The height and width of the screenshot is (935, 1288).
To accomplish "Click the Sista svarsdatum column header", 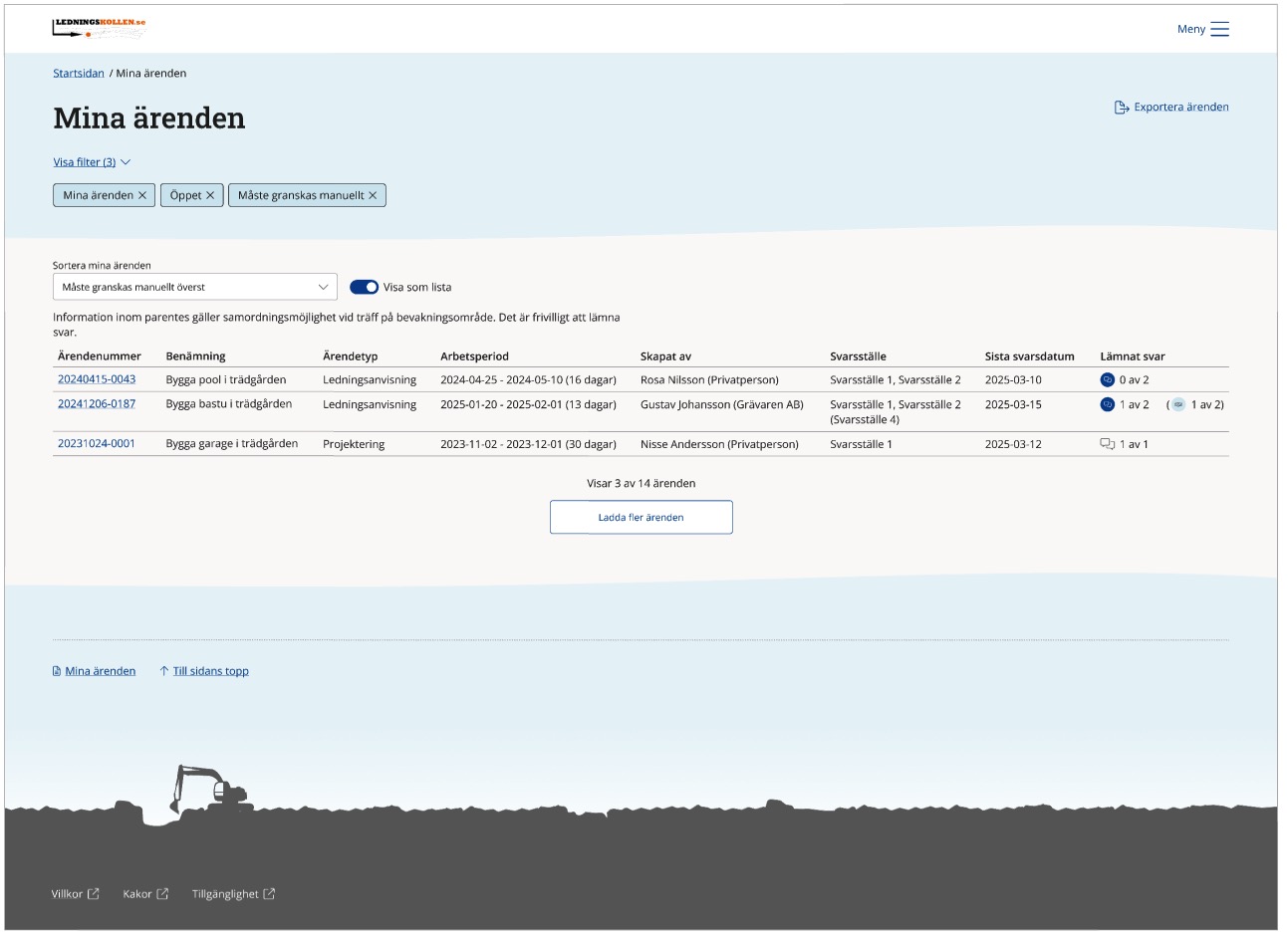I will click(x=1030, y=356).
